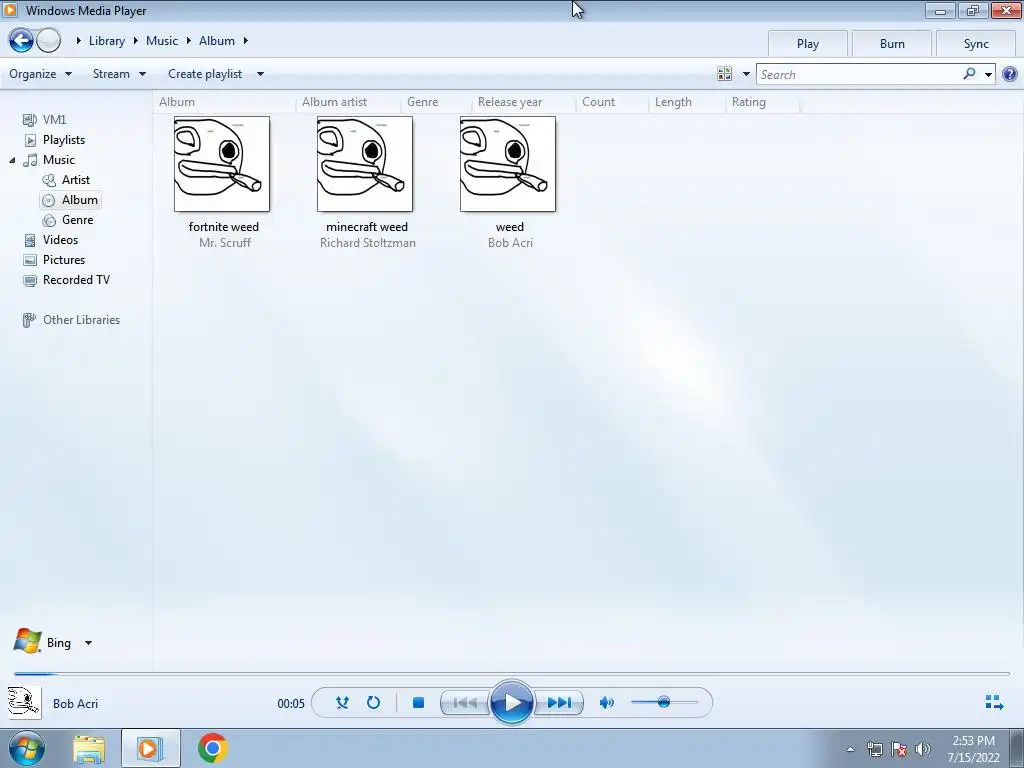
Task: Select the weed album cover by Bob Acri
Action: pyautogui.click(x=508, y=164)
